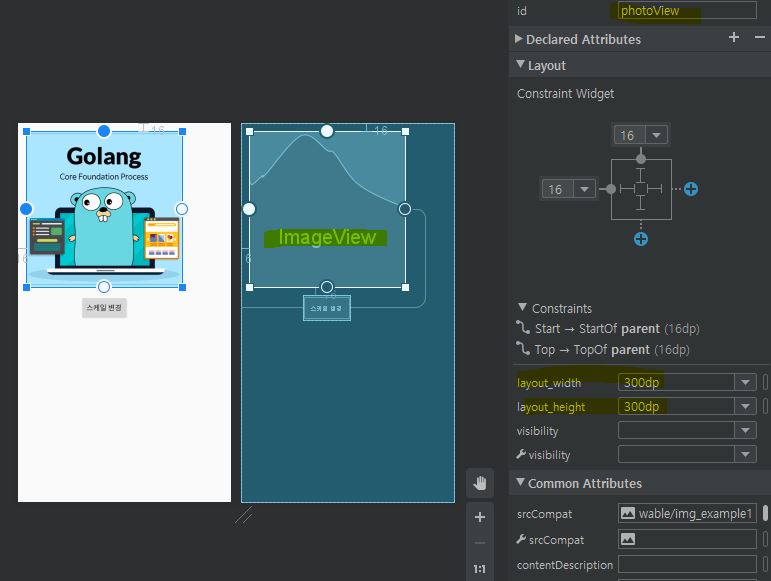Add a declared attribute with plus icon
The image size is (771, 581).
click(734, 37)
